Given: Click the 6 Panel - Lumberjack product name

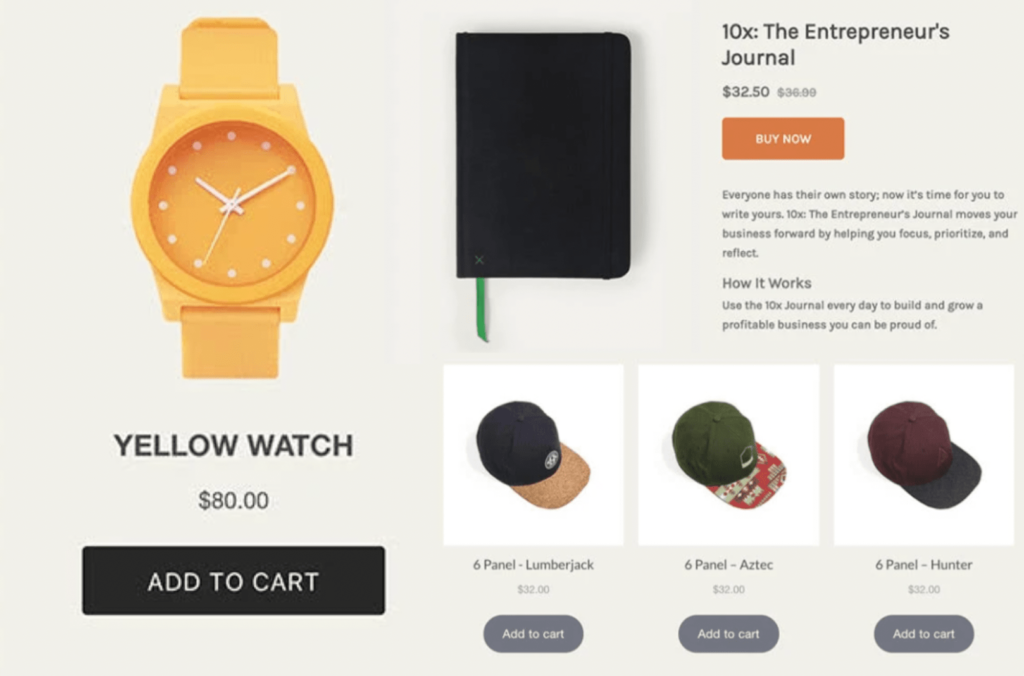Looking at the screenshot, I should pyautogui.click(x=533, y=564).
